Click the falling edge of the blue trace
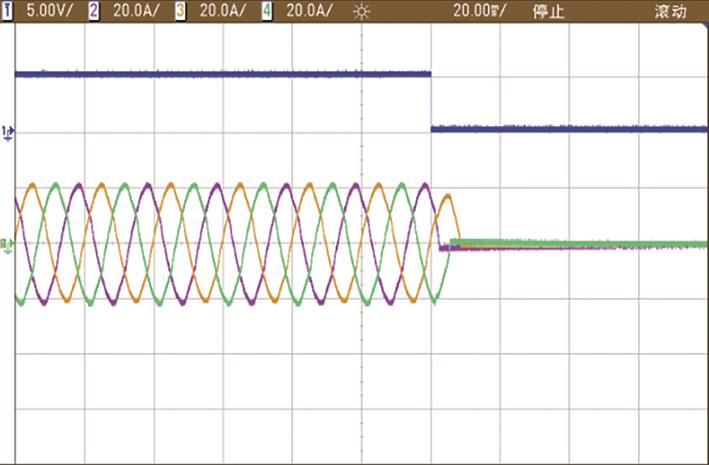Screen dimensions: 709x465 (x=431, y=100)
